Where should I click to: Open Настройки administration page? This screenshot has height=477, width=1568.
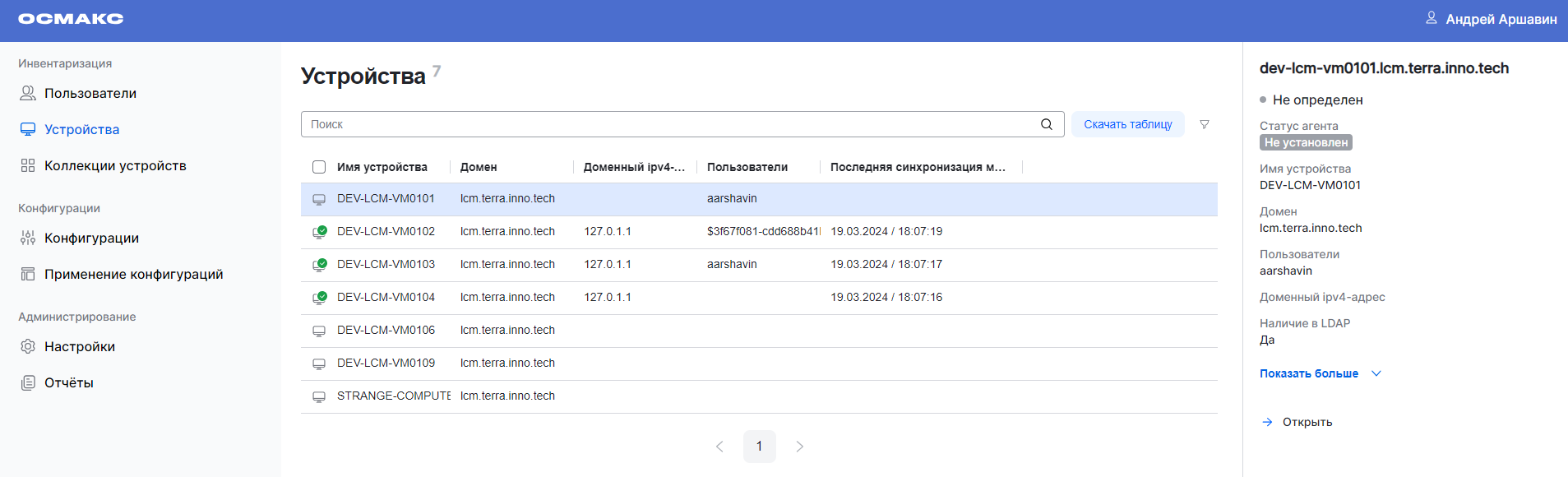79,346
